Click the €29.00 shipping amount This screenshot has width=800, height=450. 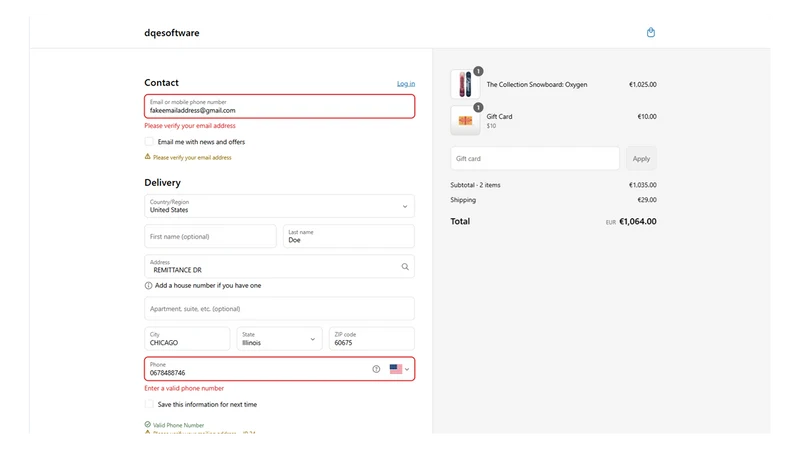pos(647,200)
